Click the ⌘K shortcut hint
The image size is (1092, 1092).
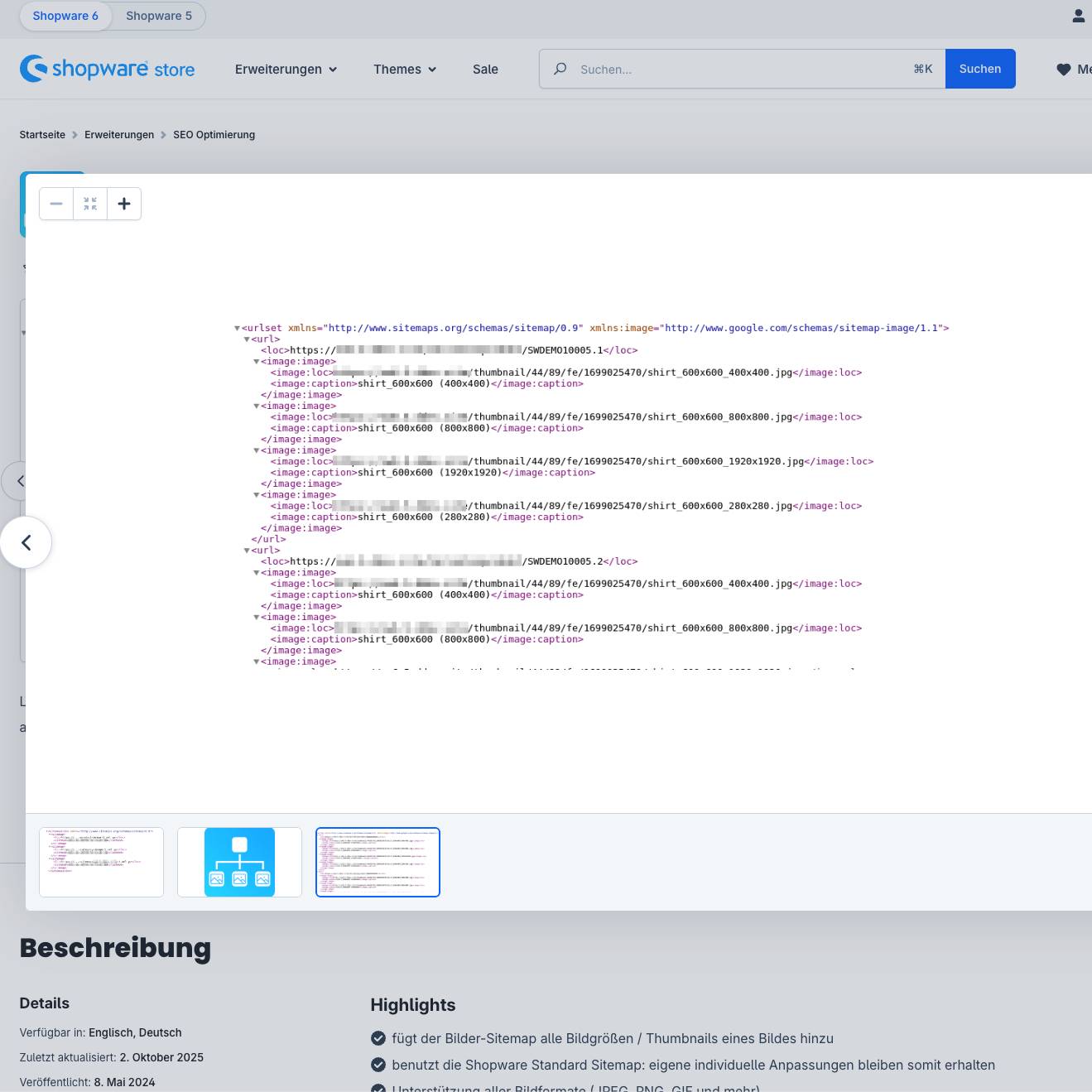click(923, 70)
